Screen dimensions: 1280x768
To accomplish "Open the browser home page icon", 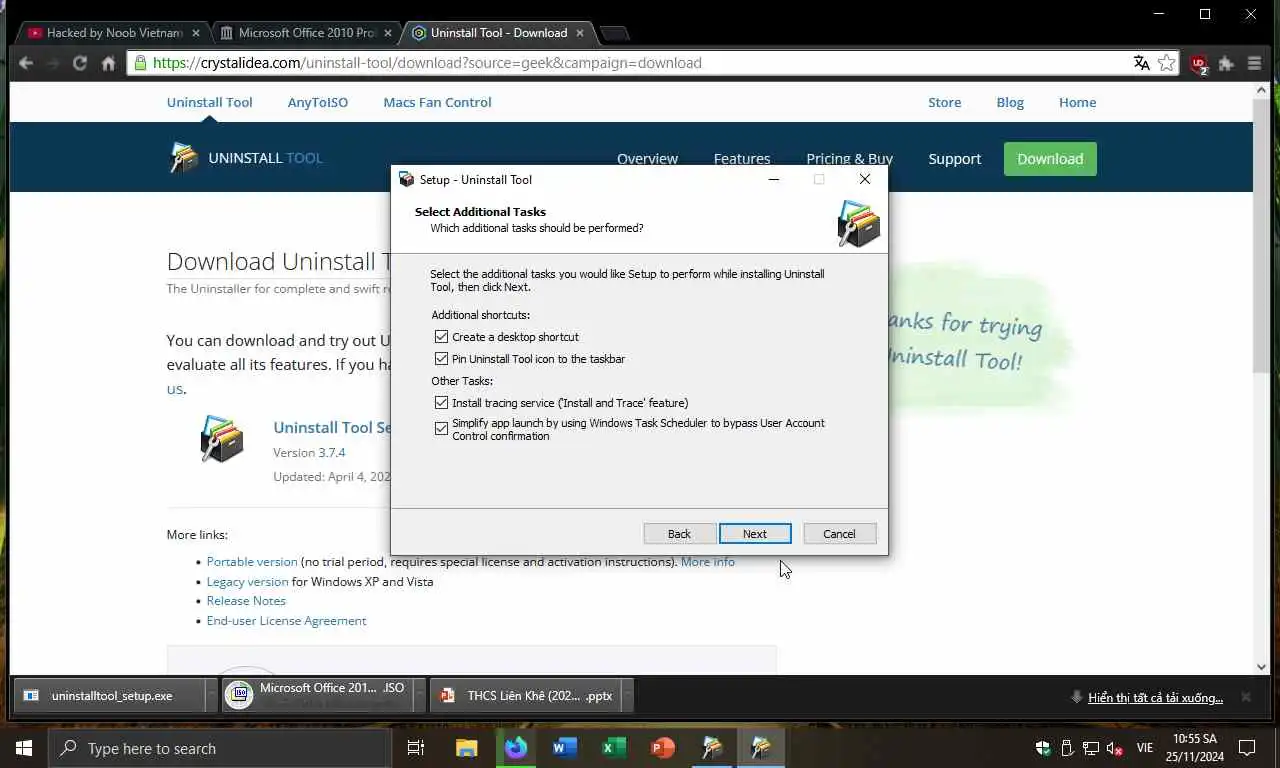I will [108, 63].
